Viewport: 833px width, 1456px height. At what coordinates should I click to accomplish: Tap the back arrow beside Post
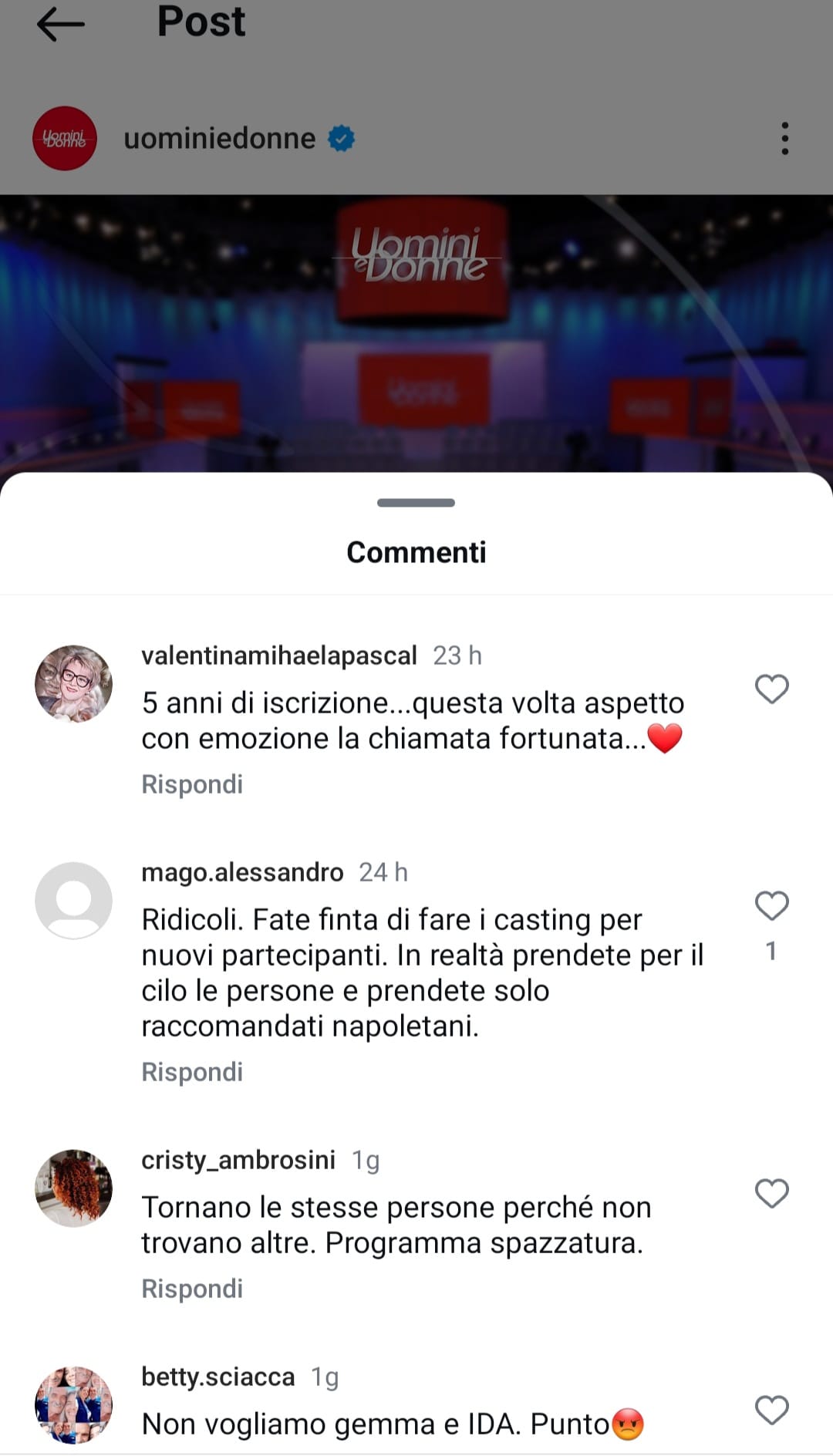(x=61, y=24)
